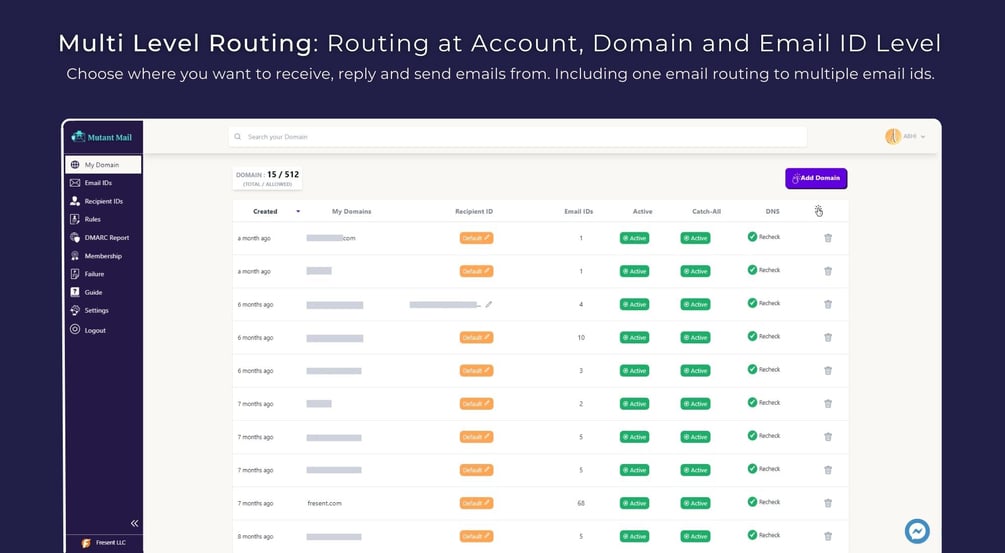The height and width of the screenshot is (553, 1005).
Task: Delete the domain with 3 email IDs
Action: (827, 370)
